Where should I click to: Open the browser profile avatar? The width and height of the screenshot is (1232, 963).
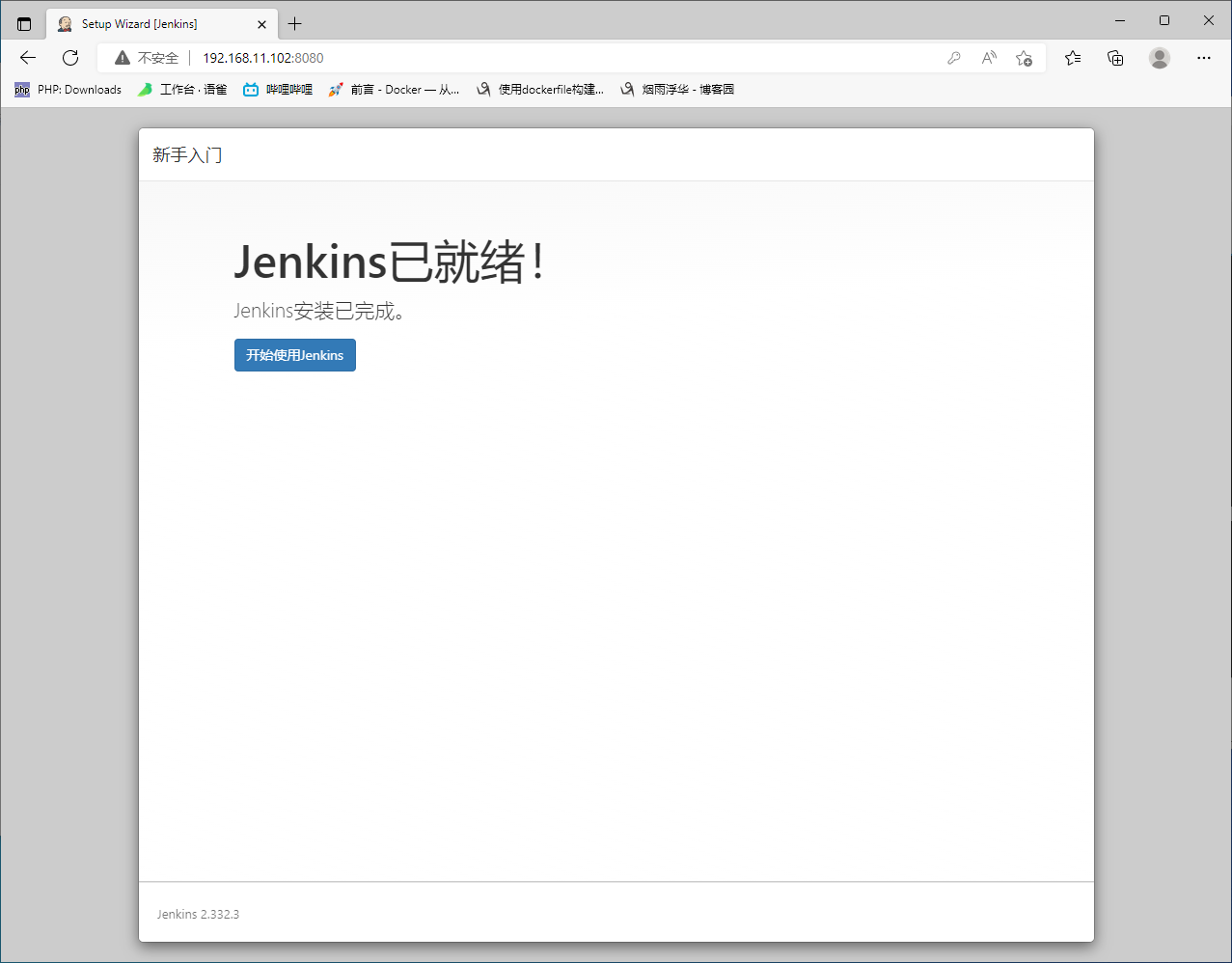[1160, 58]
